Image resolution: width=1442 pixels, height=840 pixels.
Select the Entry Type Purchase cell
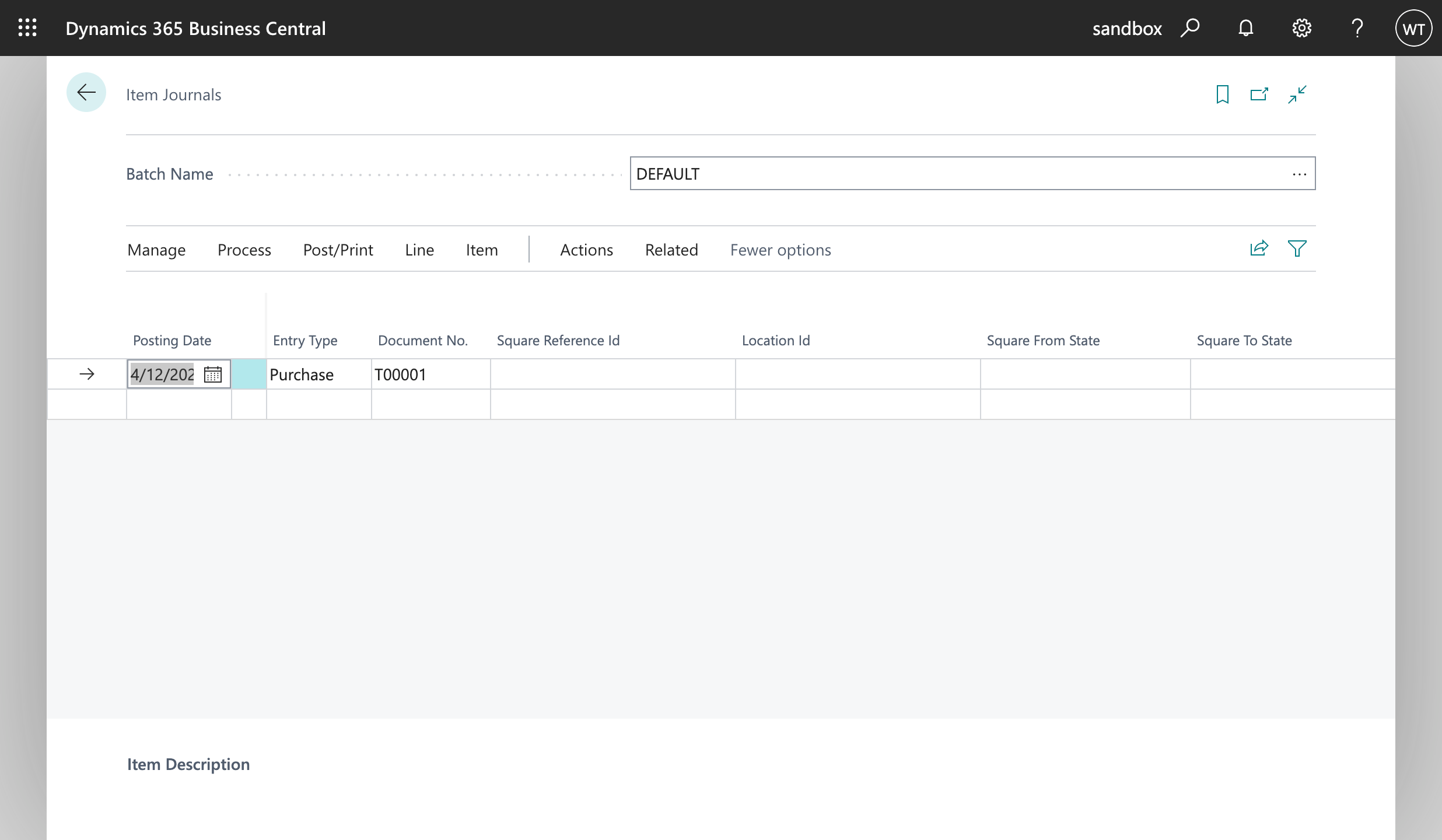tap(318, 374)
